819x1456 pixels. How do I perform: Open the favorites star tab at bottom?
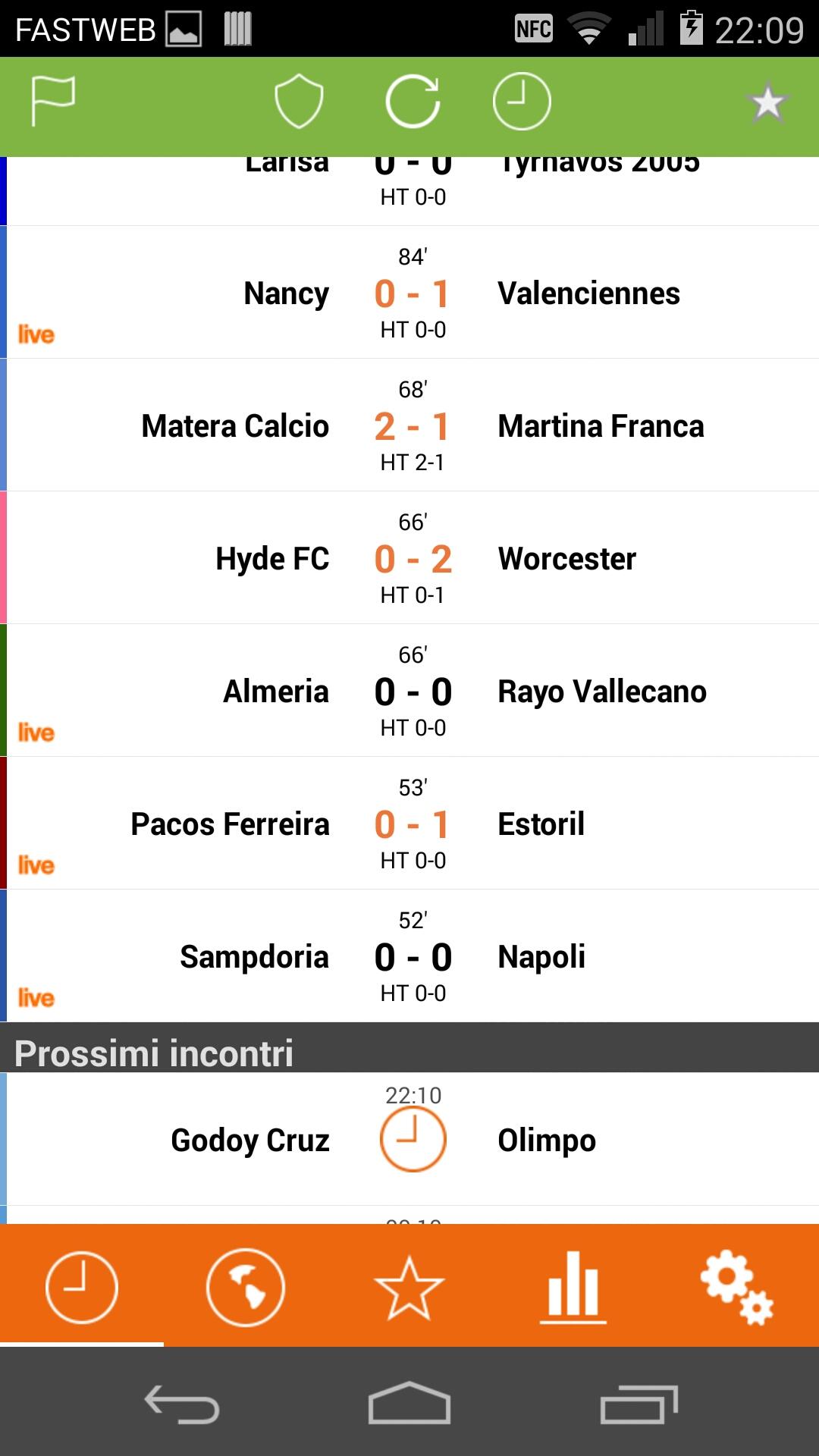409,1287
